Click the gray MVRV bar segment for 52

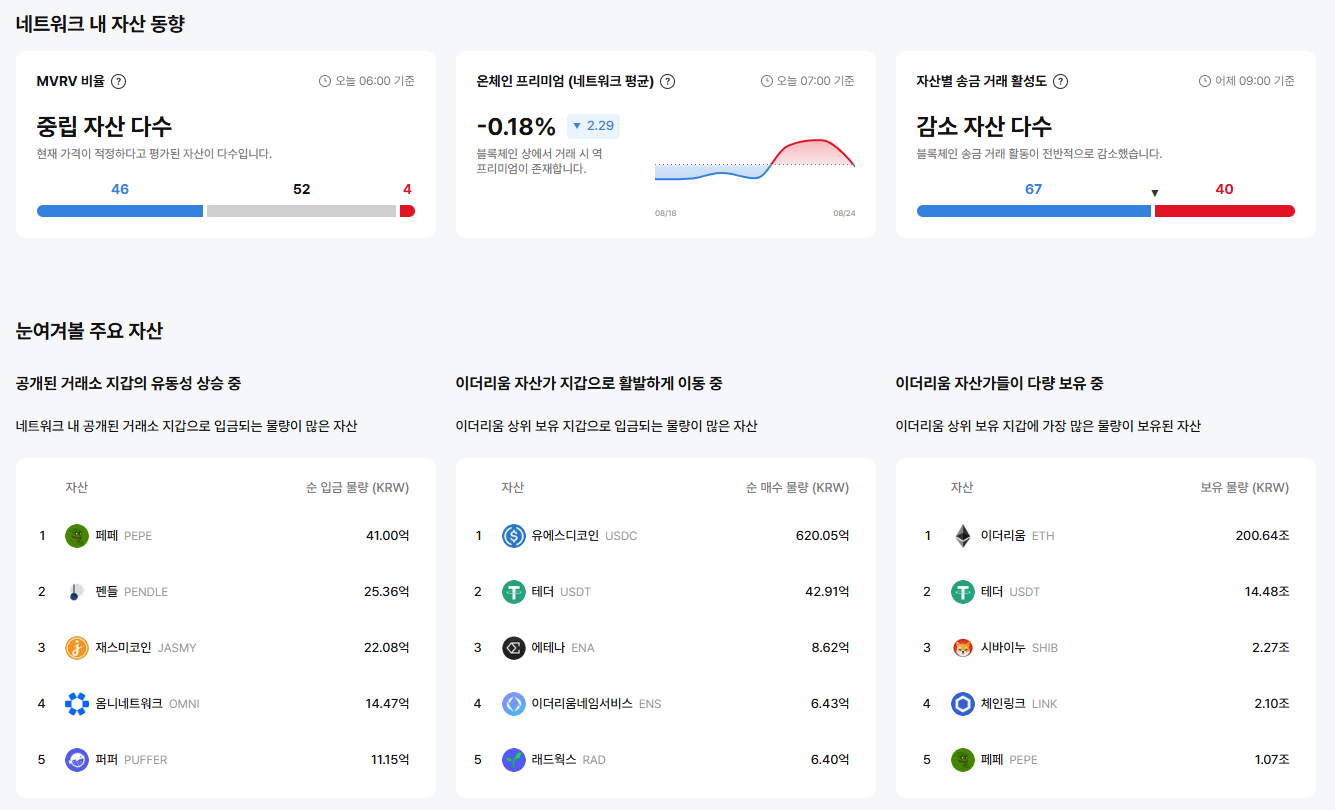pos(301,211)
